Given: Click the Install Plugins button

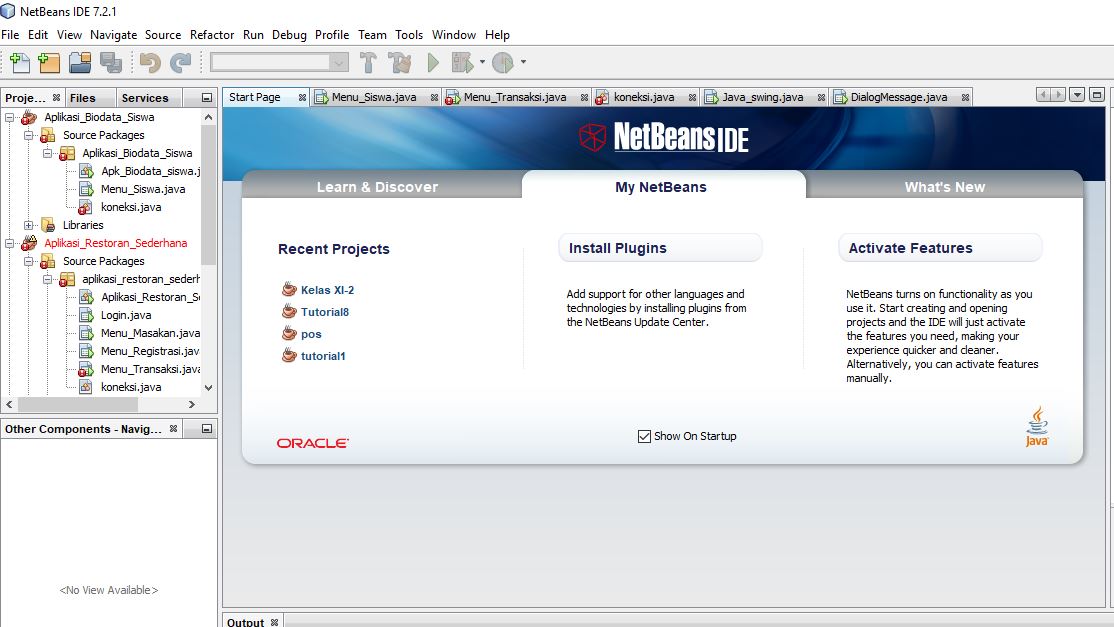Looking at the screenshot, I should [660, 248].
